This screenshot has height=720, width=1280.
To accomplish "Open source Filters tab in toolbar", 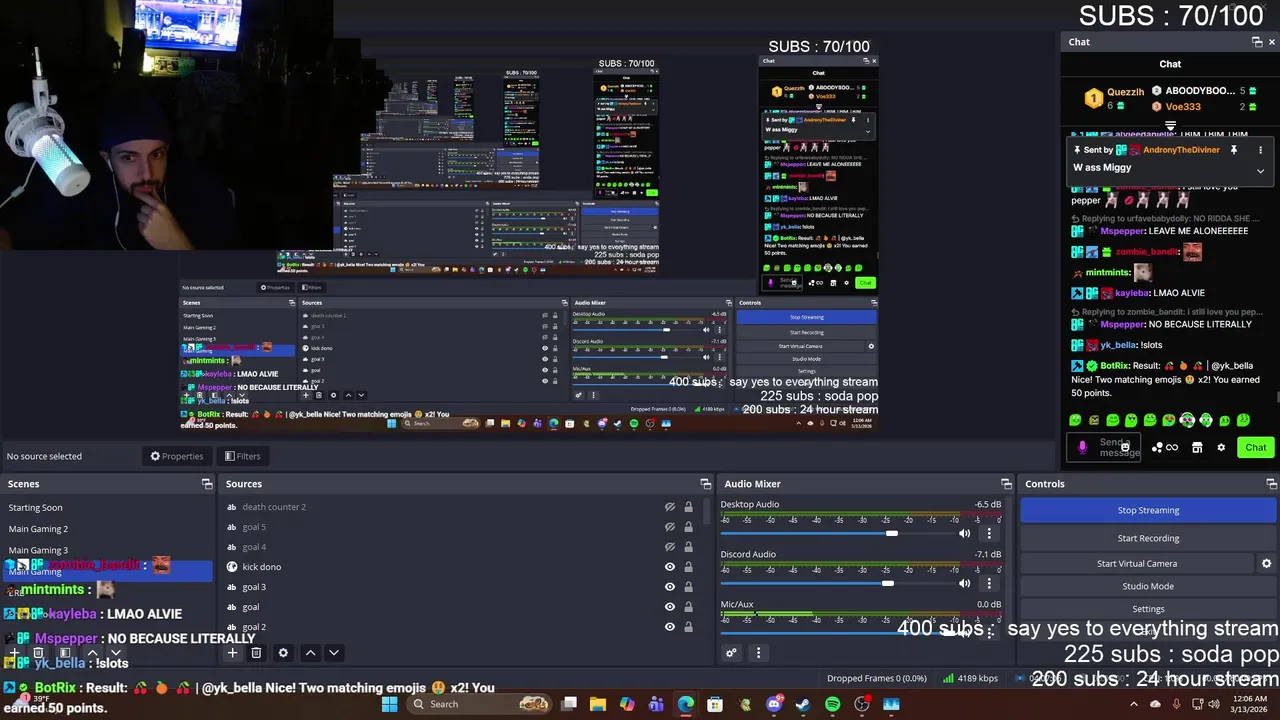I will [243, 456].
